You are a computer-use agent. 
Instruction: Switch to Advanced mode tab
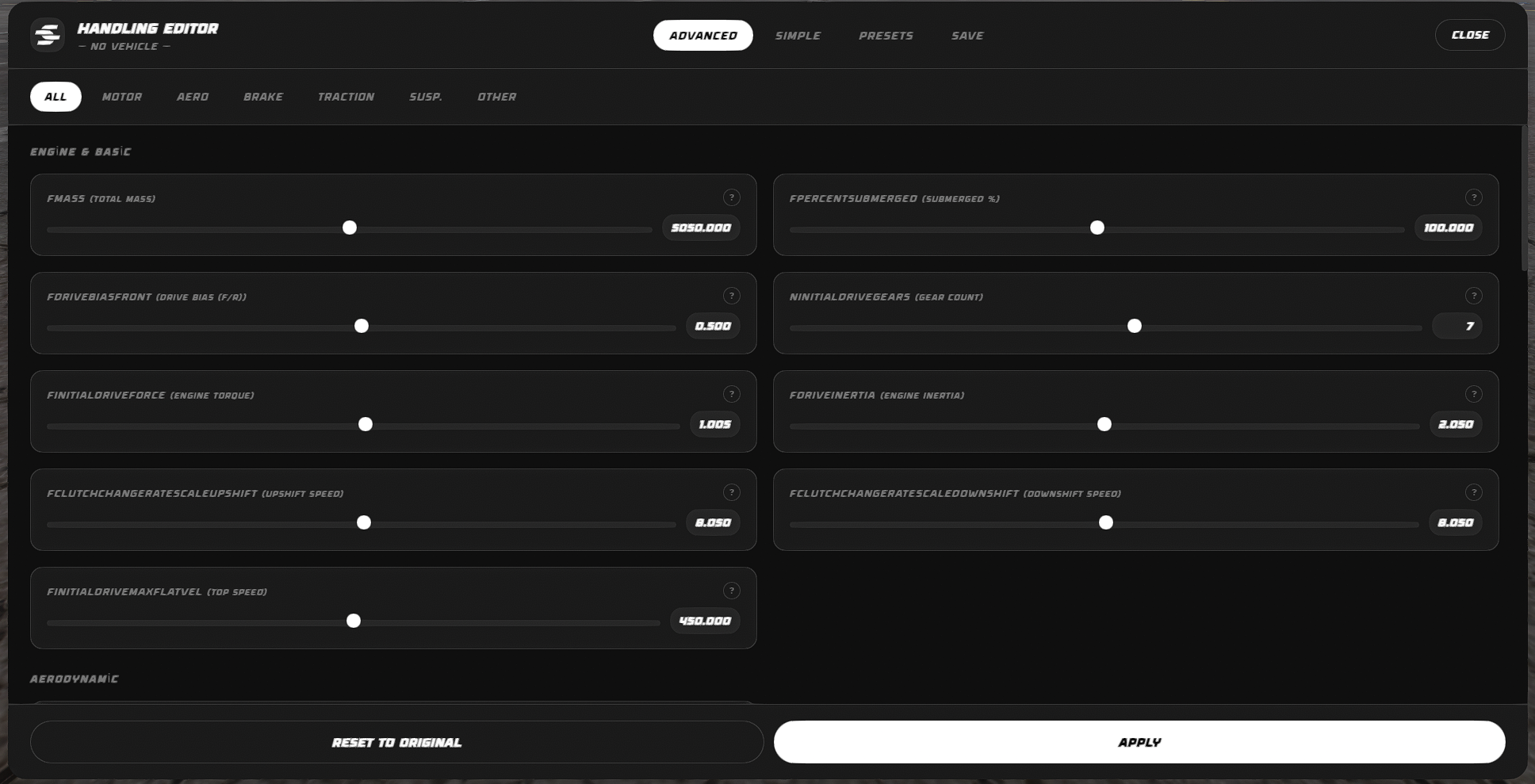pos(702,36)
